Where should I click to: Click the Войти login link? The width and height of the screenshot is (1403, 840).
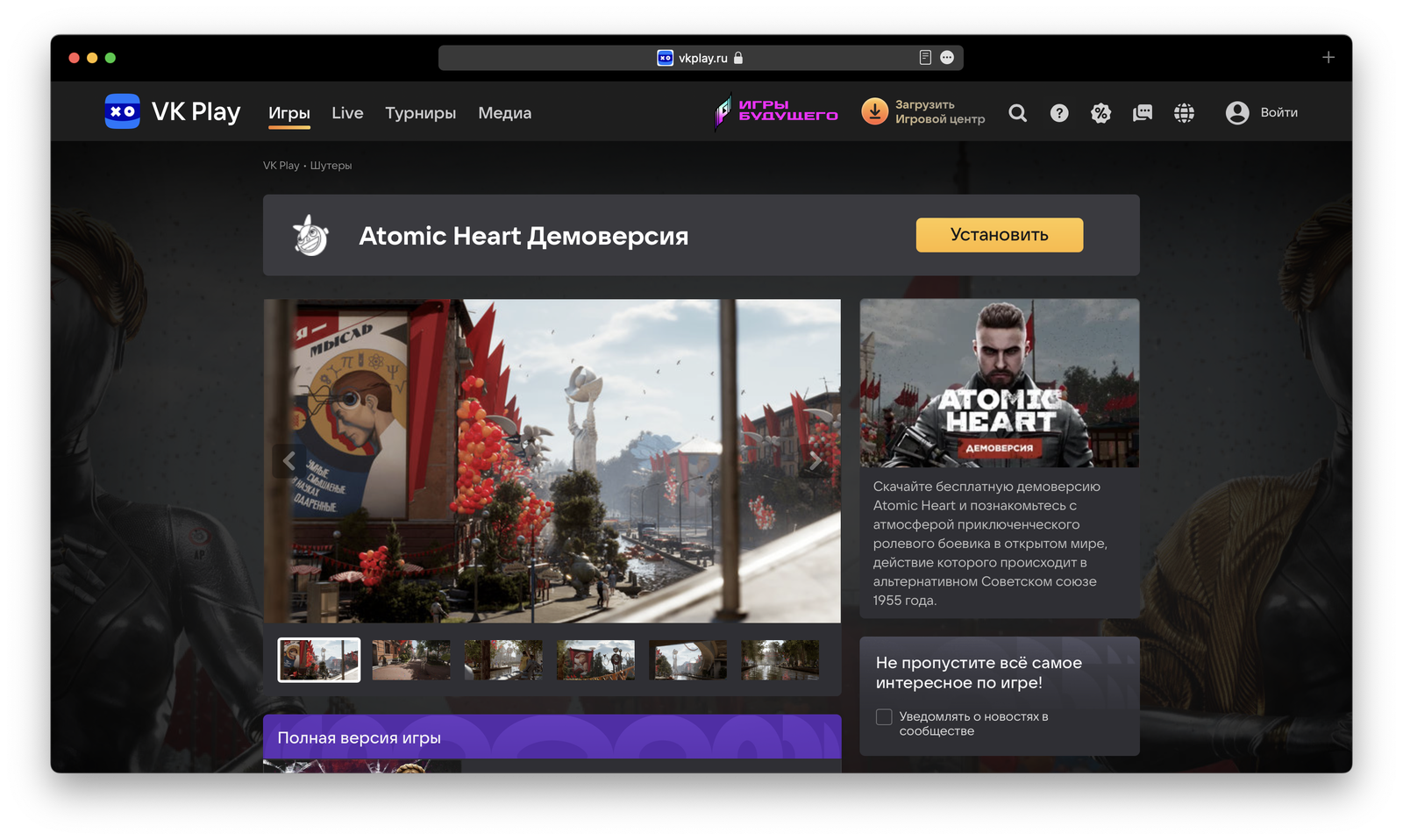(x=1279, y=112)
